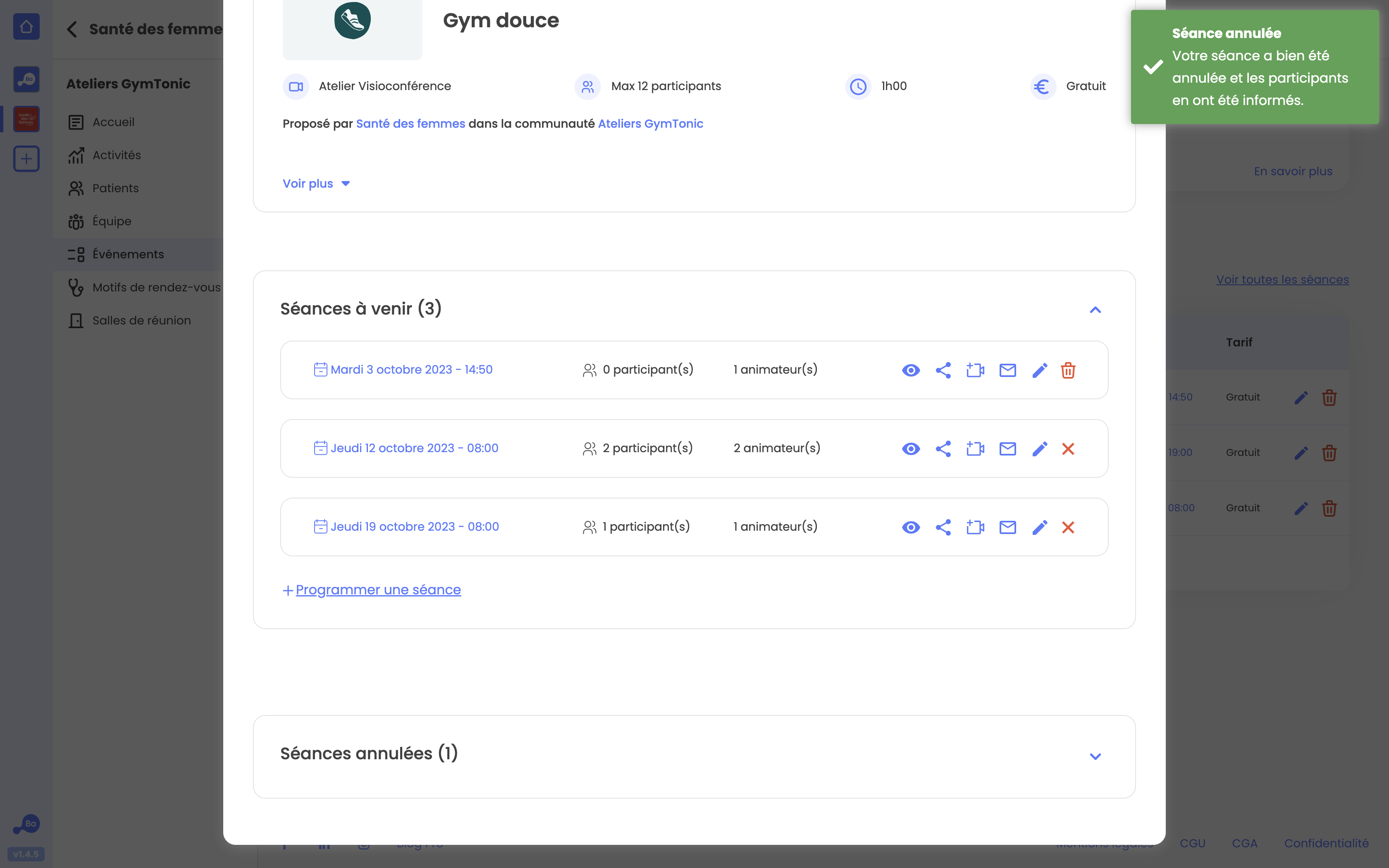Open the CGA footer link
This screenshot has width=1389, height=868.
1244,844
